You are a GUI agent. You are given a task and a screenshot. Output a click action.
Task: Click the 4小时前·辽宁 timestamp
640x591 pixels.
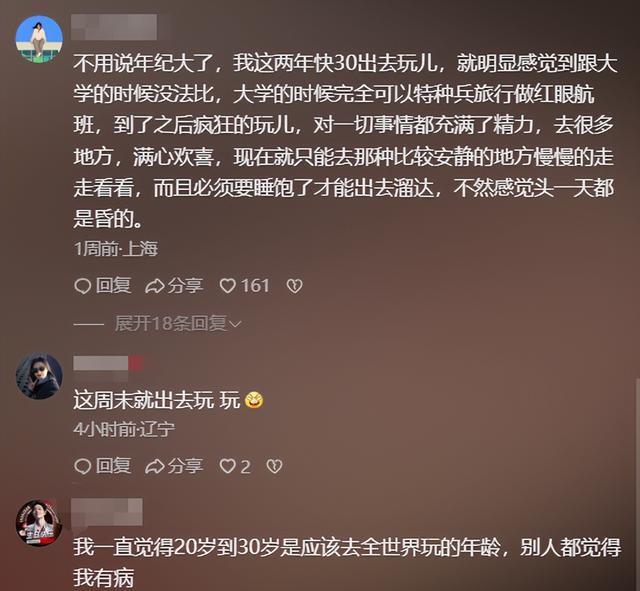[124, 429]
